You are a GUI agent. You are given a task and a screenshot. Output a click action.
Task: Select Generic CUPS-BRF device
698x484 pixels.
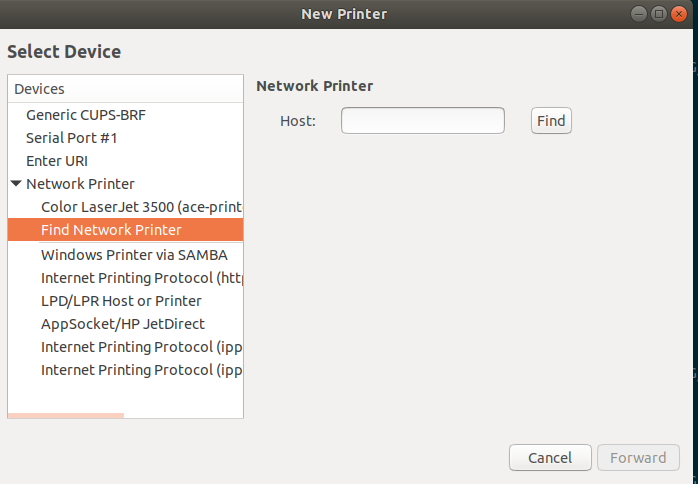point(85,115)
